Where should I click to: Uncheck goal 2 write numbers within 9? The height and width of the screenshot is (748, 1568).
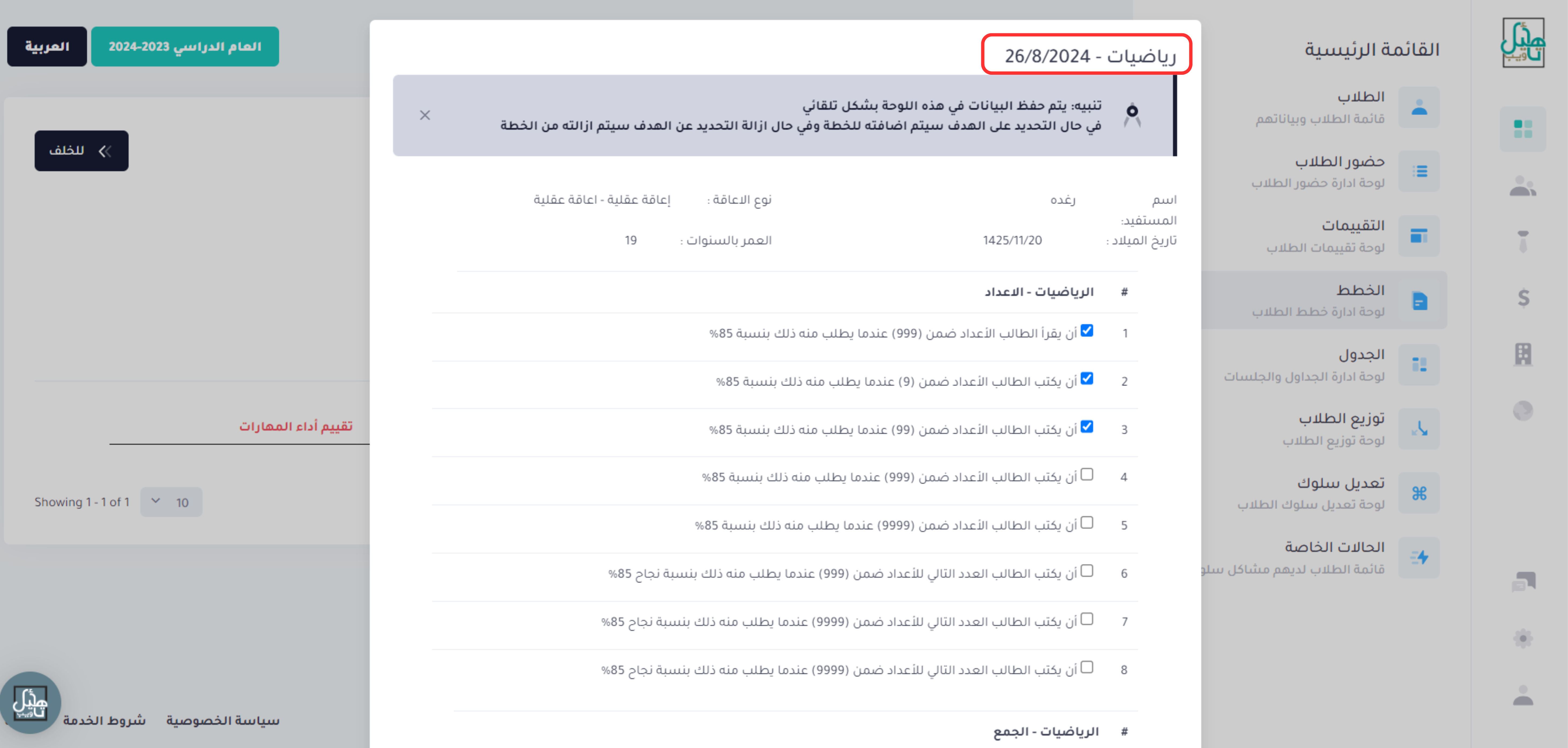[x=1087, y=379]
